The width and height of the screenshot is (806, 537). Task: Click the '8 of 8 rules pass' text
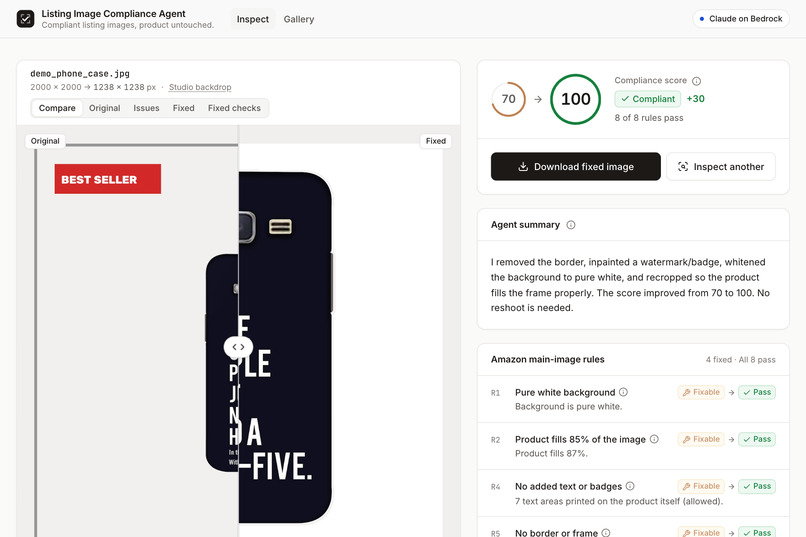649,118
